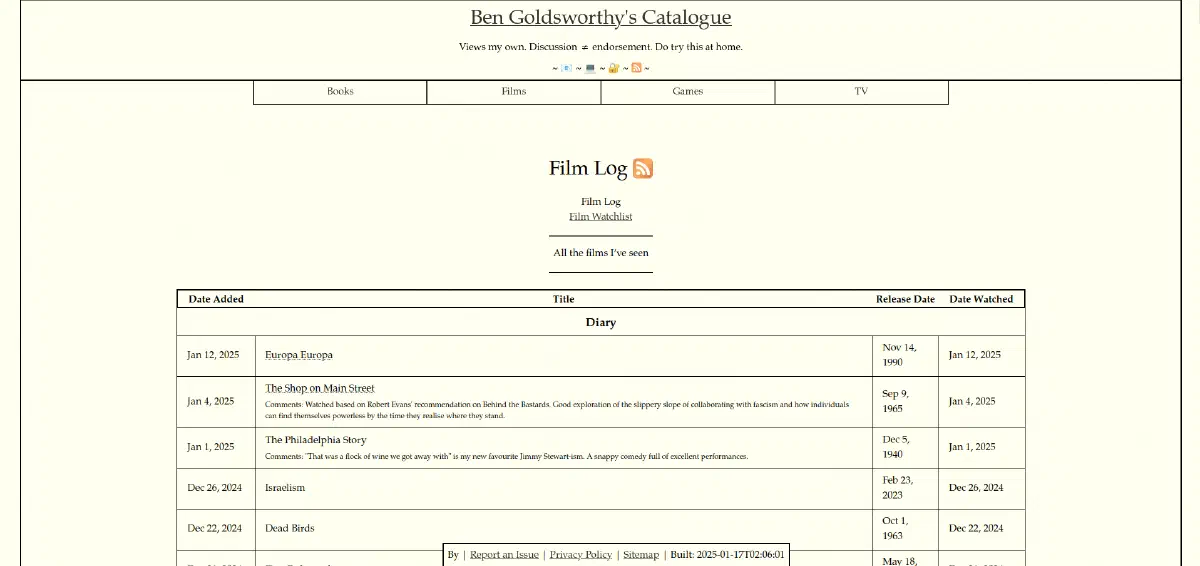Click the laptop computer icon in header
Screen dimensions: 1200x566
tap(590, 68)
